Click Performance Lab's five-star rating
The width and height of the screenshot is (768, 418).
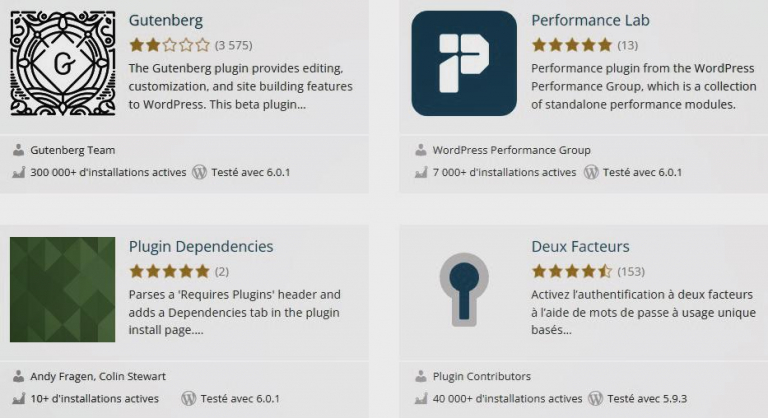coord(571,45)
